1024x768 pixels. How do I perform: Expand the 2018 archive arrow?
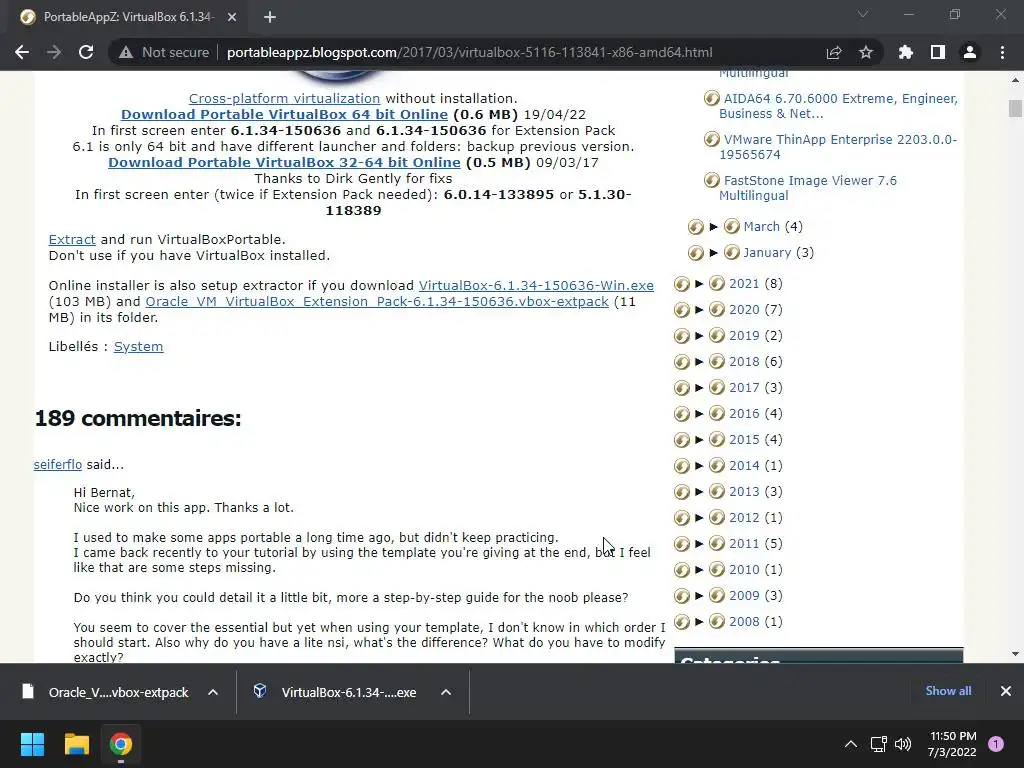click(699, 362)
